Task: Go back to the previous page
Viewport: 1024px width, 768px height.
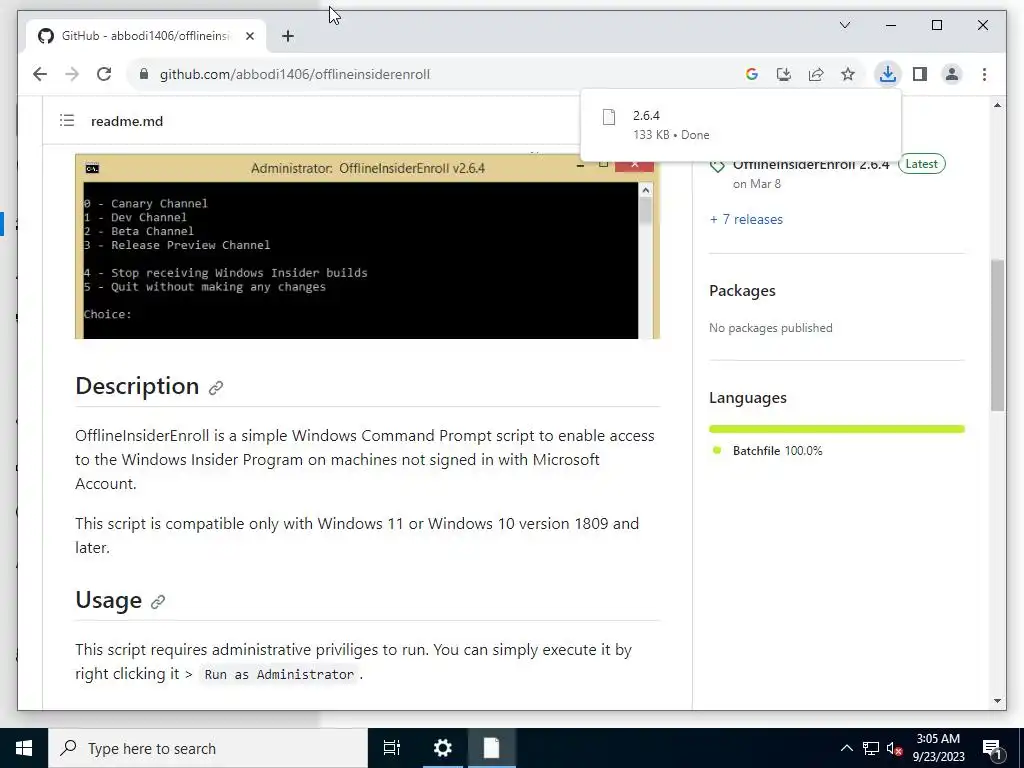Action: (x=40, y=74)
